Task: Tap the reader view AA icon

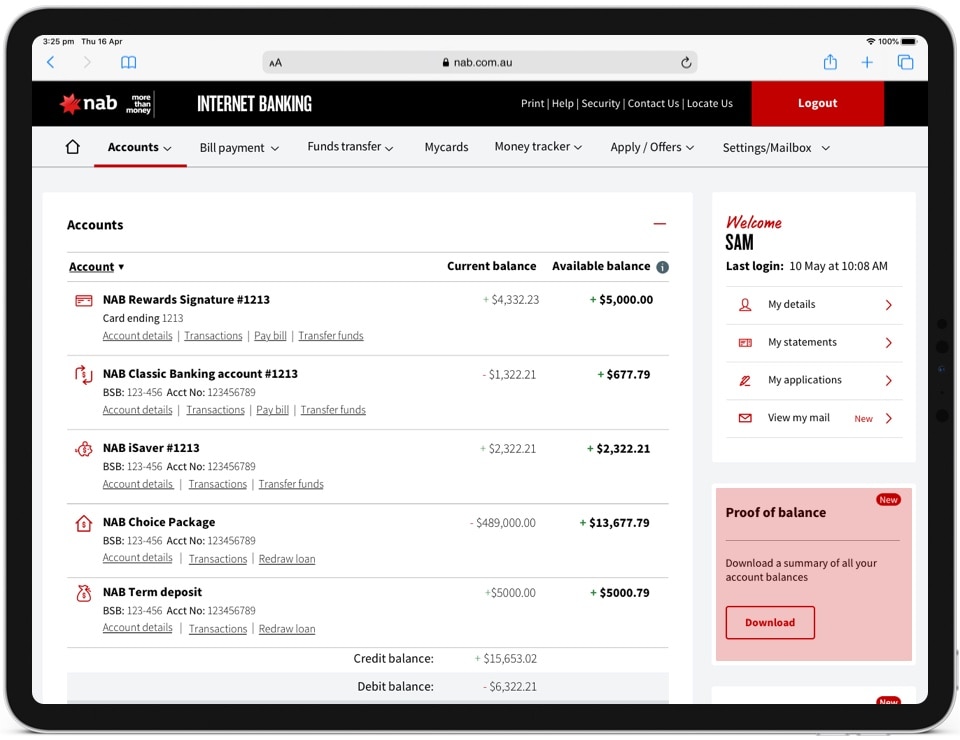Action: click(x=276, y=62)
